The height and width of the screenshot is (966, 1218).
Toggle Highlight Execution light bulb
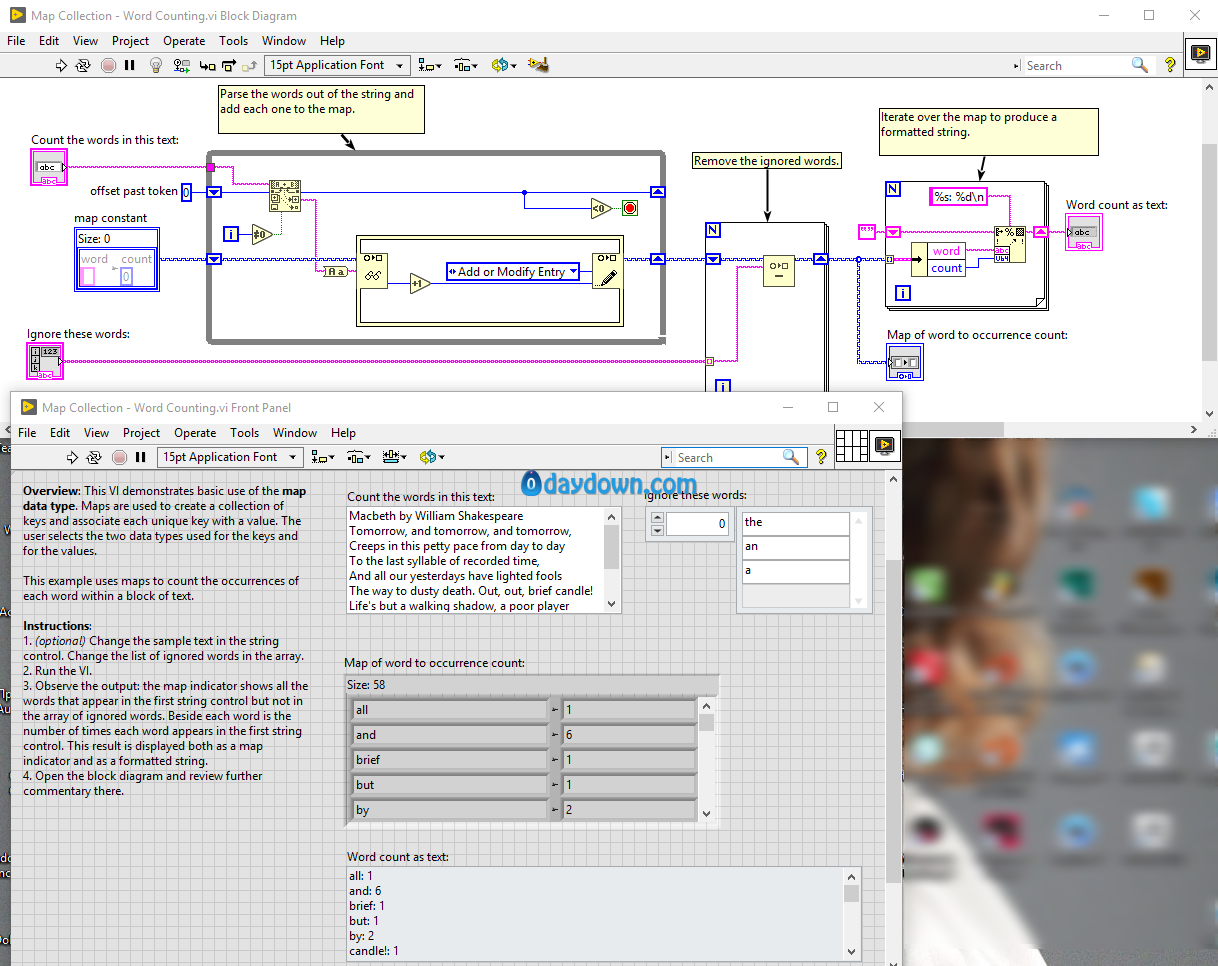(x=156, y=65)
